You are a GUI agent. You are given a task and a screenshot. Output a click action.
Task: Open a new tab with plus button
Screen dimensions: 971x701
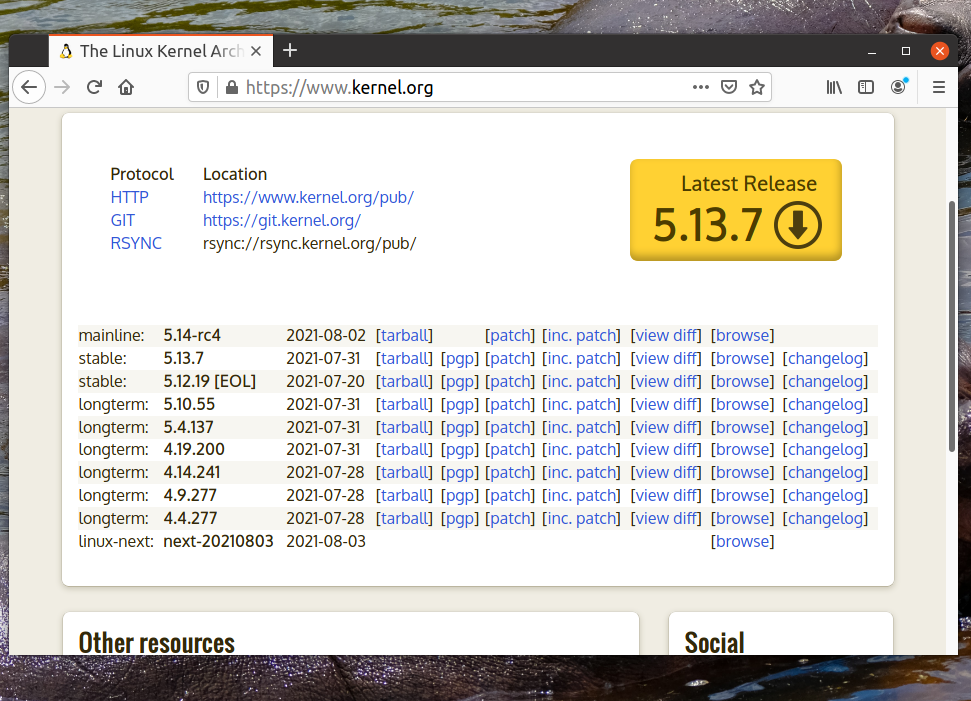coord(290,50)
